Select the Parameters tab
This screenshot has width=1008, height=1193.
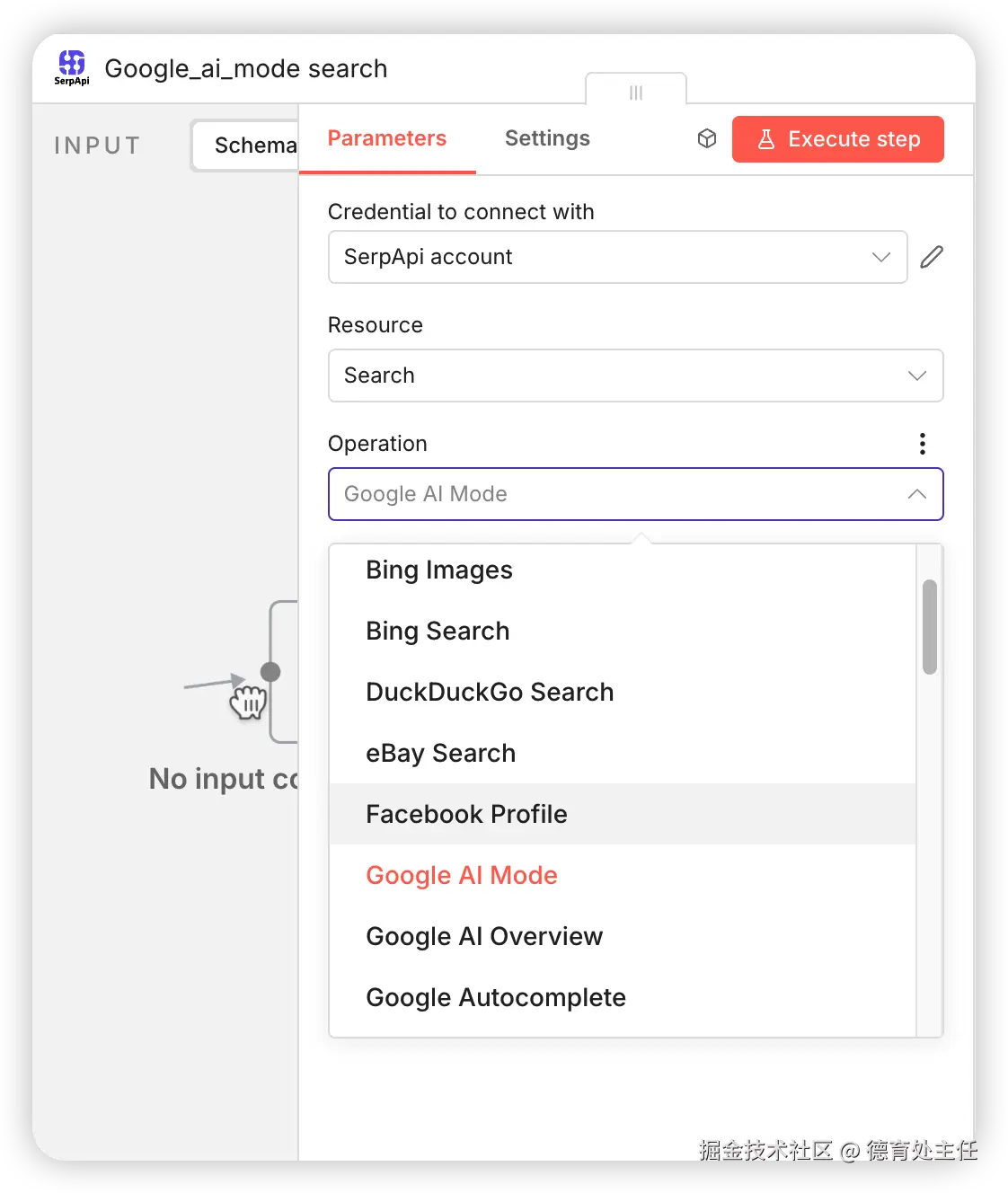pos(386,138)
